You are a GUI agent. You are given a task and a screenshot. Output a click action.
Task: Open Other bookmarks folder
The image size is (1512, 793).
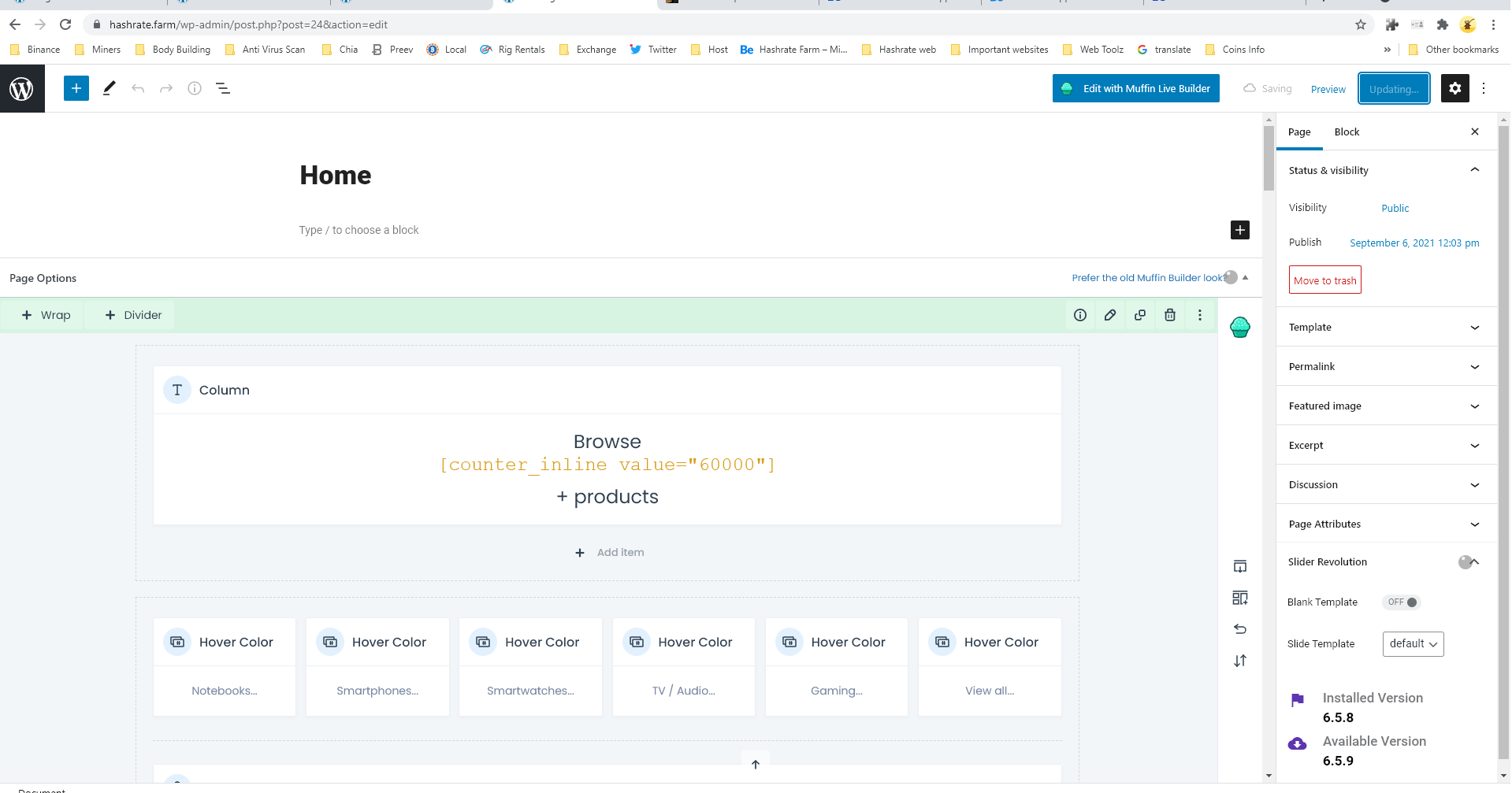[1454, 50]
